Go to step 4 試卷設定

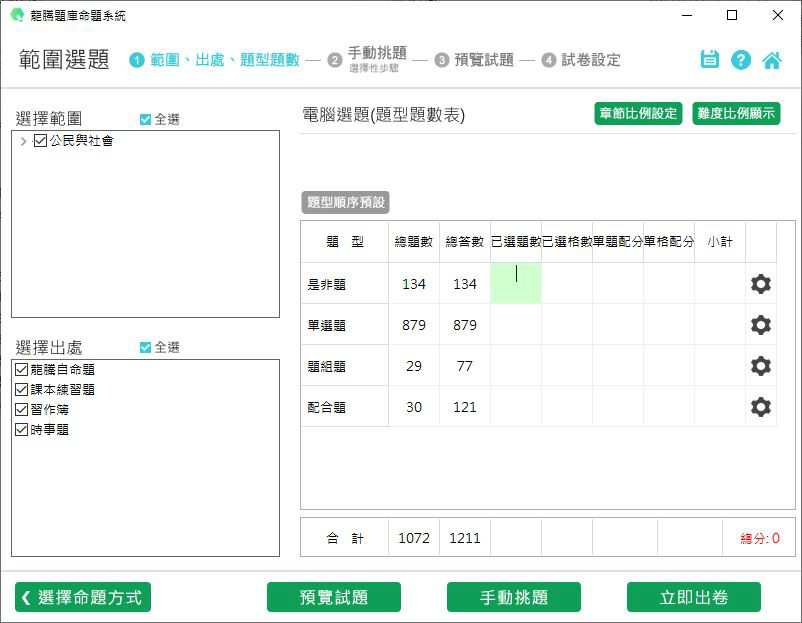[x=581, y=60]
